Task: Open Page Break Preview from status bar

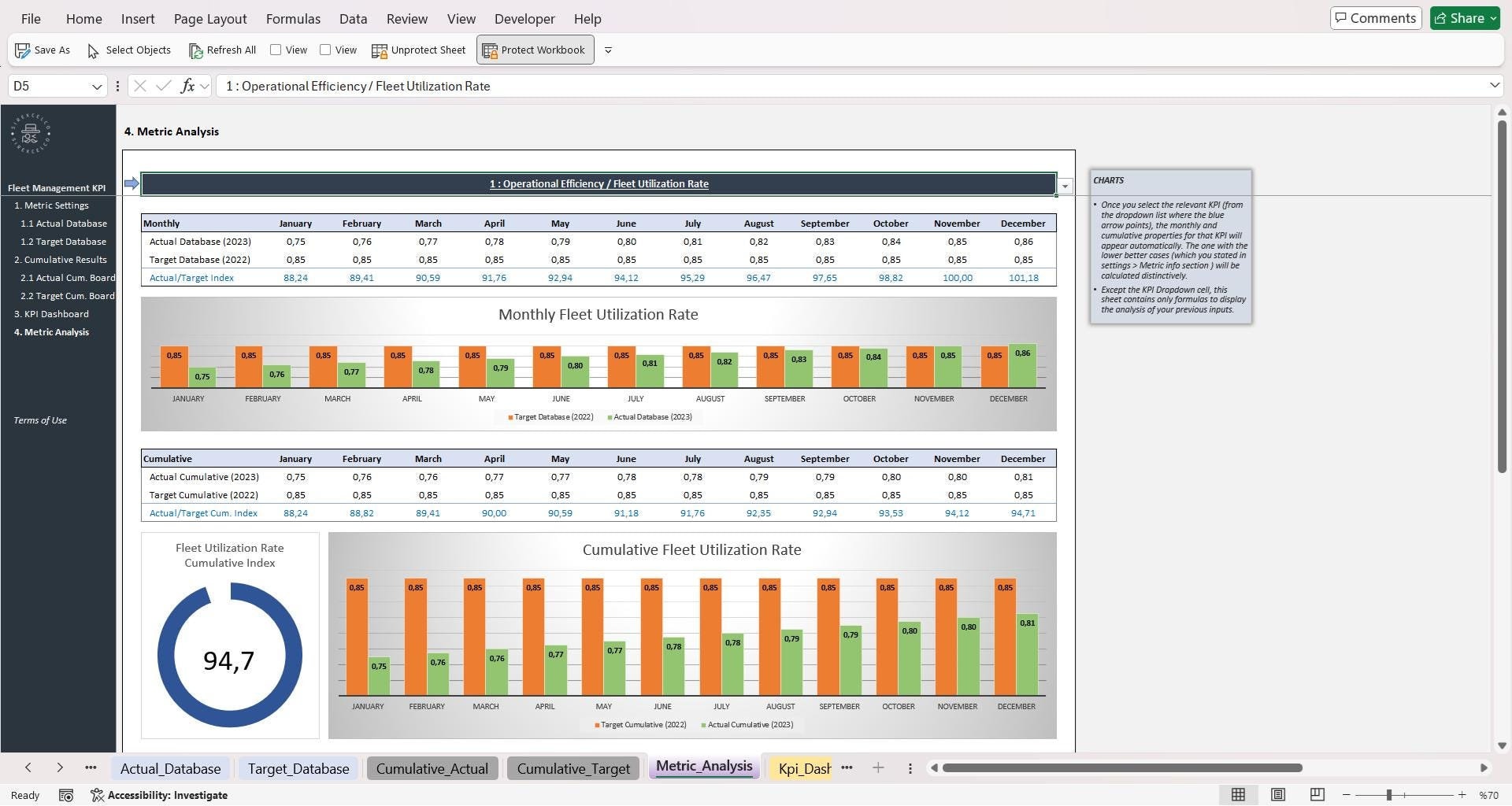Action: click(x=1316, y=795)
